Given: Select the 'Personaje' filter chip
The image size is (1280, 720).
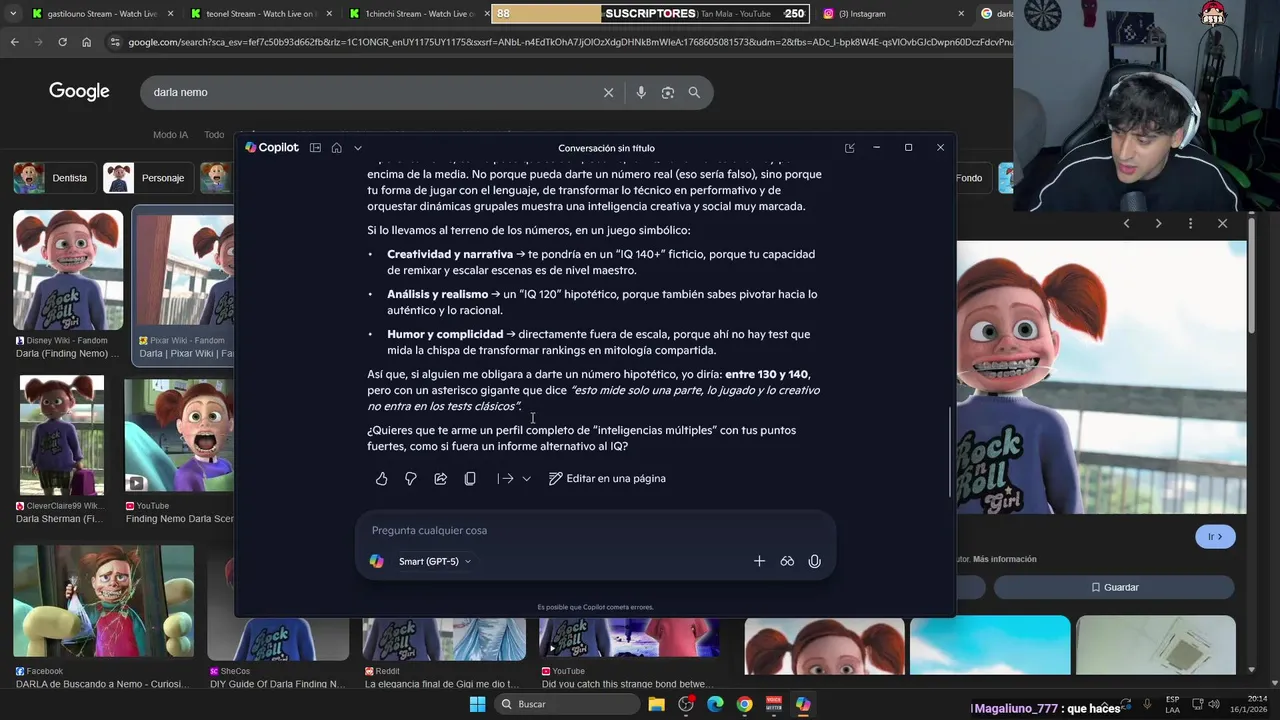Looking at the screenshot, I should tap(148, 178).
